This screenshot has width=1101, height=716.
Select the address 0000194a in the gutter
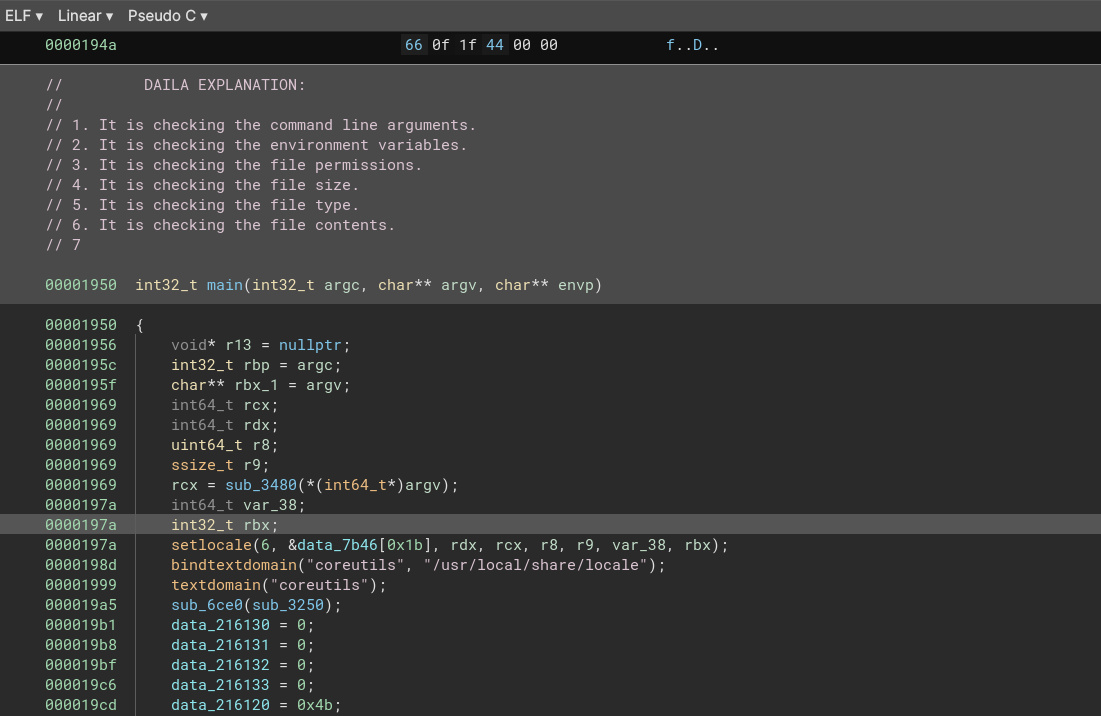[x=80, y=45]
